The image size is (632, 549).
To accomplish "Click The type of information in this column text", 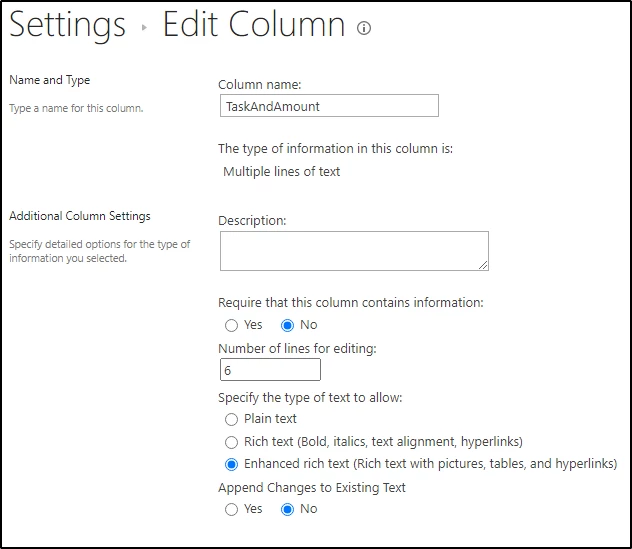I will point(336,149).
